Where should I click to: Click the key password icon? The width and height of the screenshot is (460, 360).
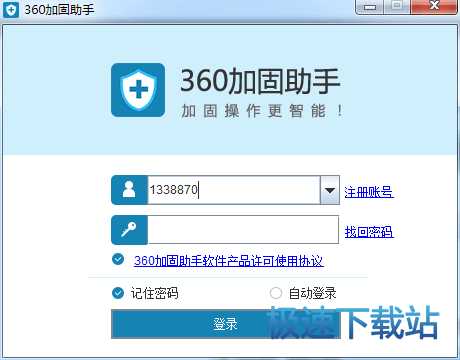click(129, 230)
